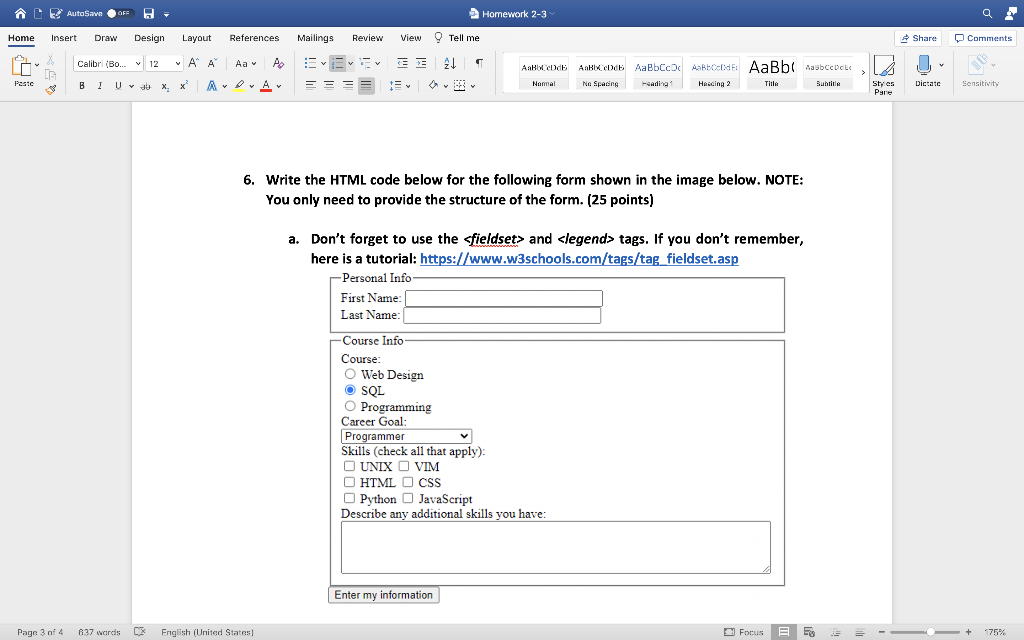1024x640 pixels.
Task: Expand the bullet list style options
Action: 323,63
